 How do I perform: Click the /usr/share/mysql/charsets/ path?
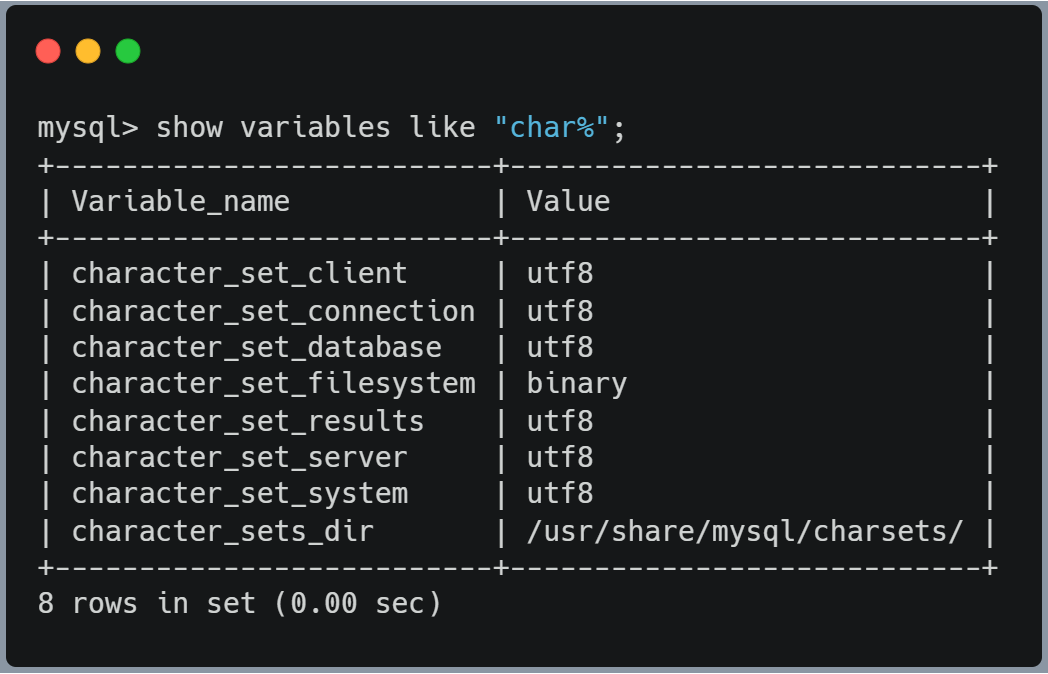(x=745, y=531)
